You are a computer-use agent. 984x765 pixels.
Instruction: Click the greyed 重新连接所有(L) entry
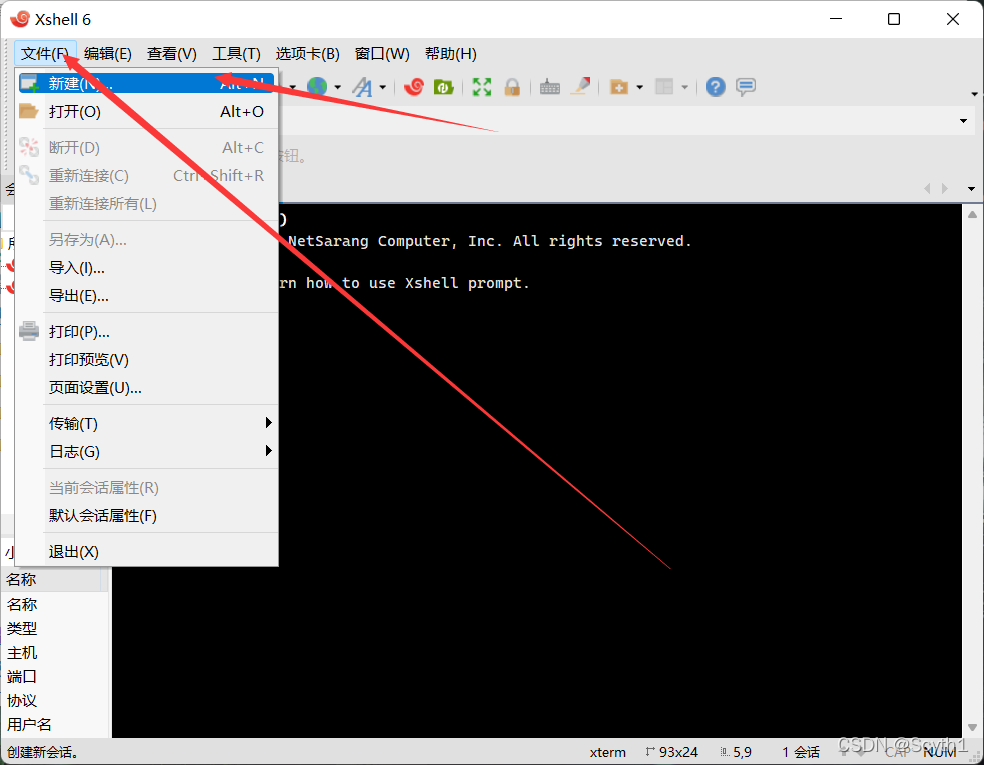click(147, 204)
